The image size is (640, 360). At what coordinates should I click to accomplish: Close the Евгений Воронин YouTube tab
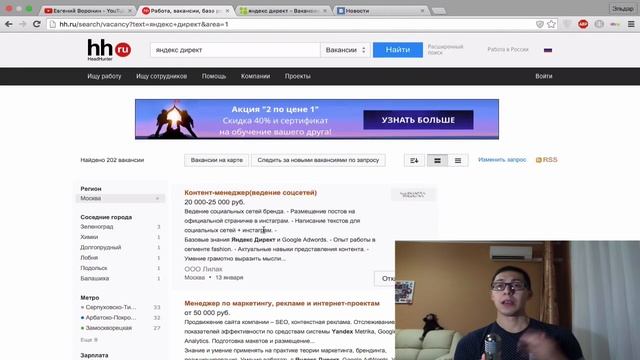pyautogui.click(x=130, y=11)
